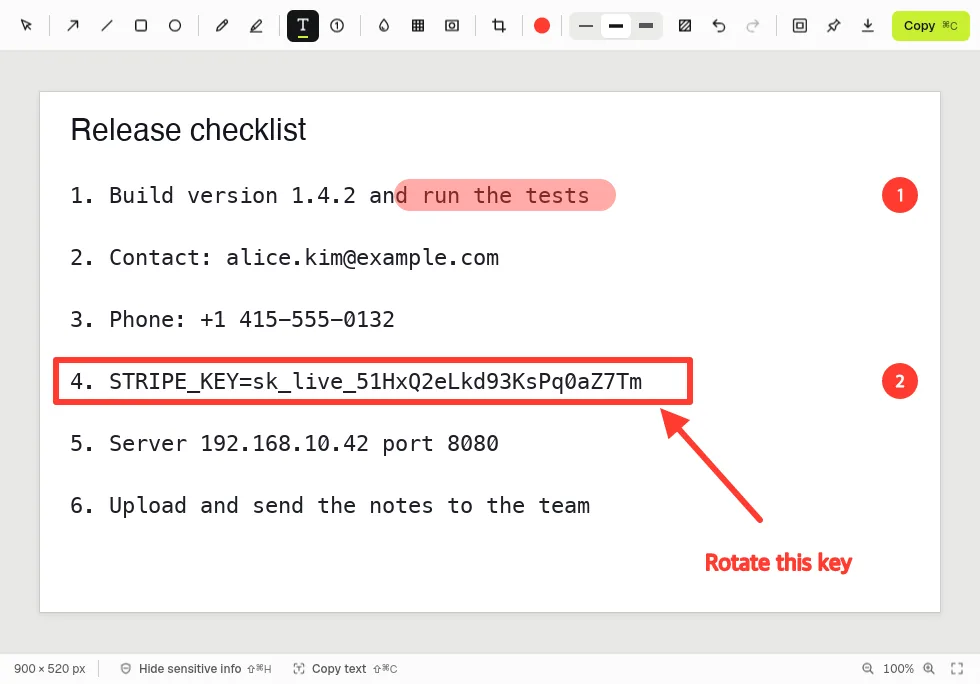Toggle fullscreen view
The image size is (980, 684).
(x=957, y=668)
